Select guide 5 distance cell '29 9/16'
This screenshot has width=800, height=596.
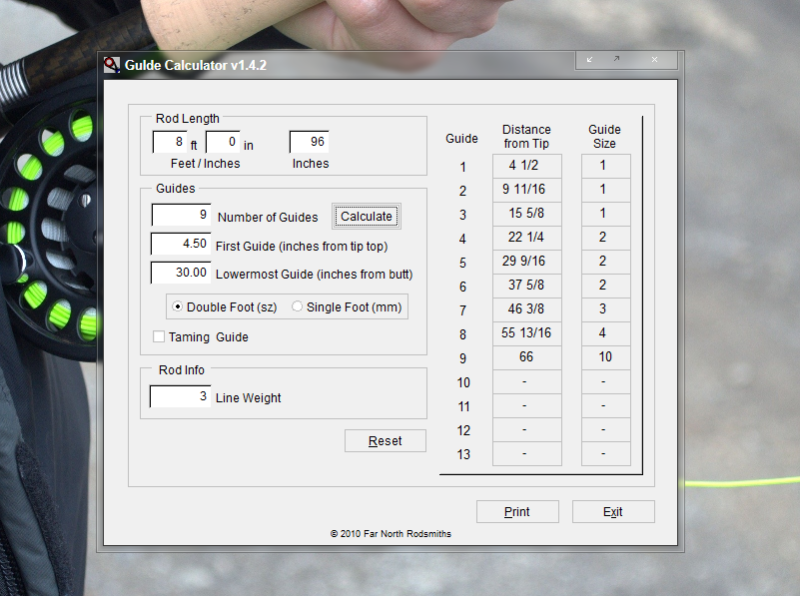point(527,262)
